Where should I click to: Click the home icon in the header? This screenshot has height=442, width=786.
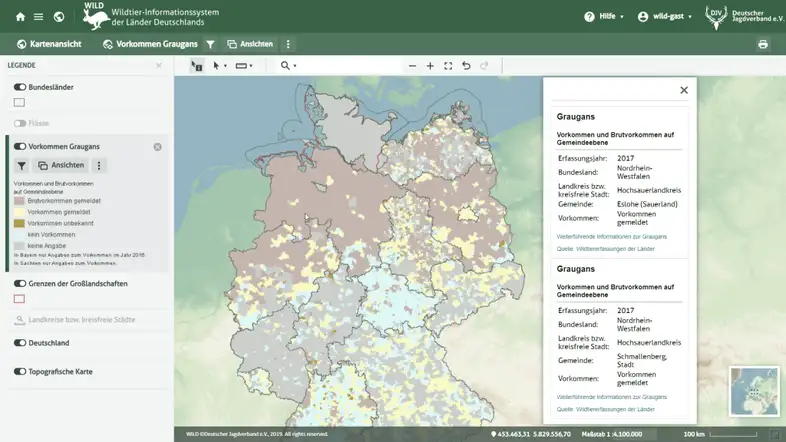pyautogui.click(x=20, y=17)
